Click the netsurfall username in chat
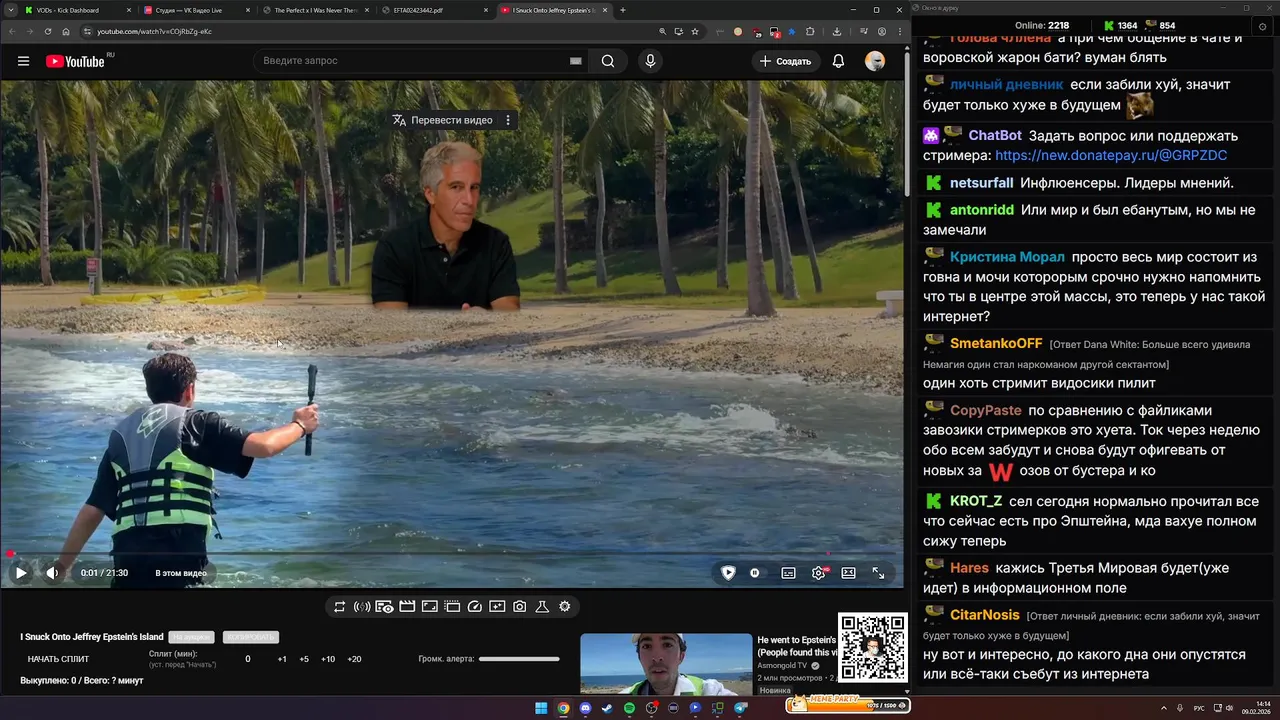Image resolution: width=1280 pixels, height=720 pixels. point(981,183)
